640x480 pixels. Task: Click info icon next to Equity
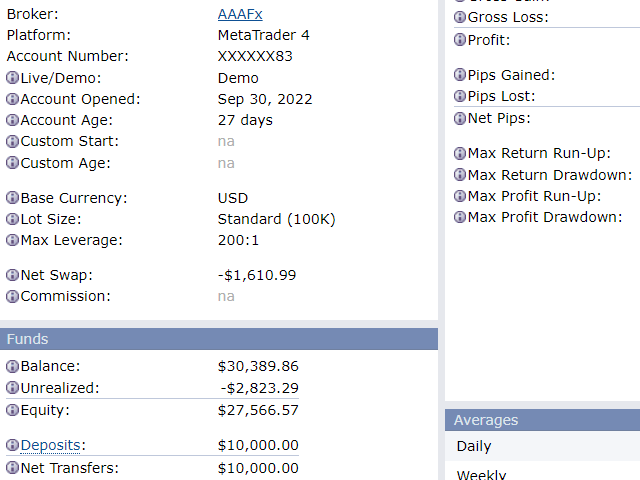click(12, 410)
